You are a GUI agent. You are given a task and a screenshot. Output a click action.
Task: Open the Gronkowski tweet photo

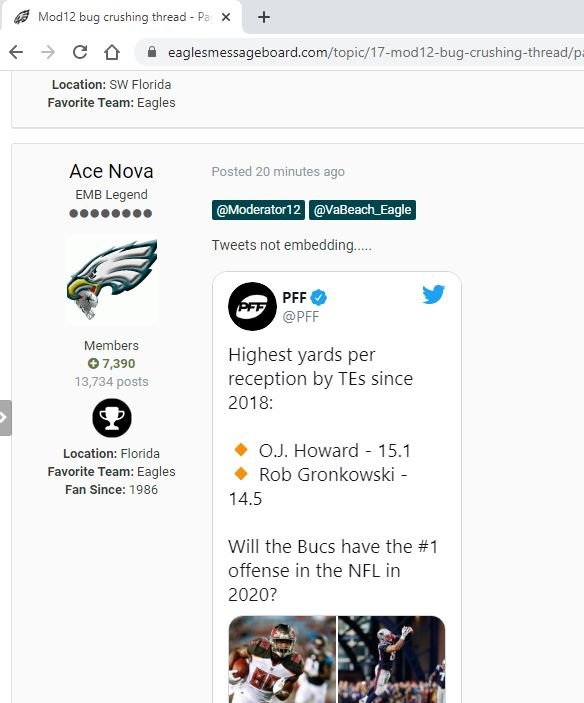[x=391, y=659]
